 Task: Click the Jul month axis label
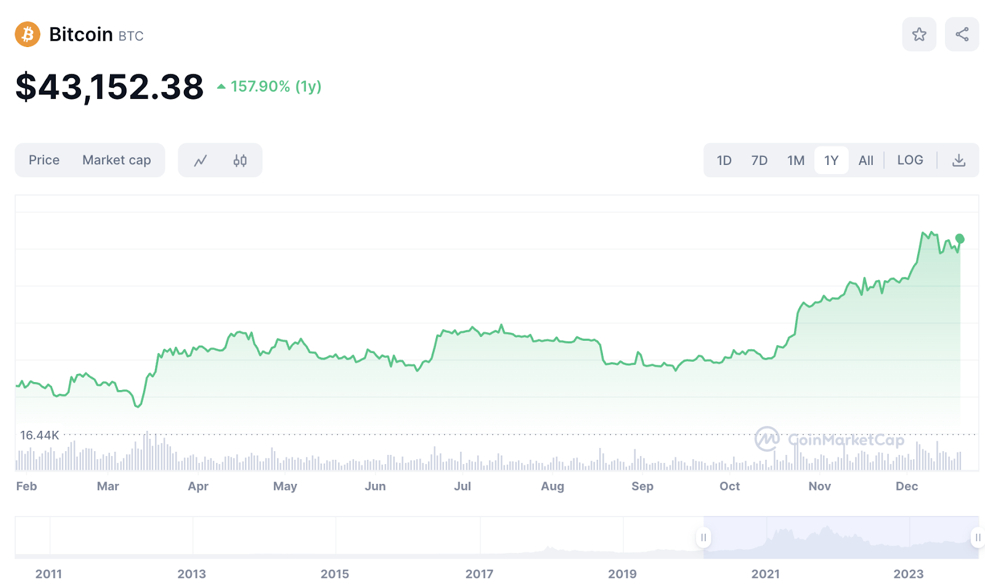pos(462,486)
